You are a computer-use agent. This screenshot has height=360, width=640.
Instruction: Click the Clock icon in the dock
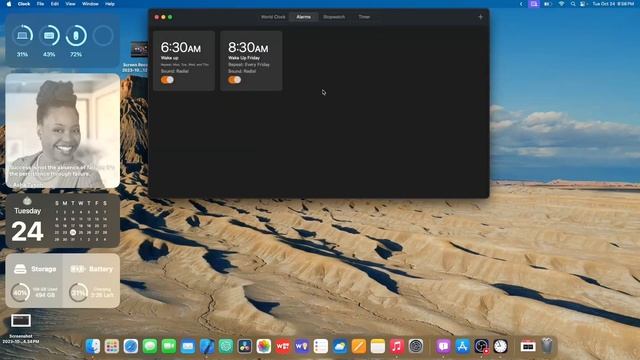[x=500, y=346]
